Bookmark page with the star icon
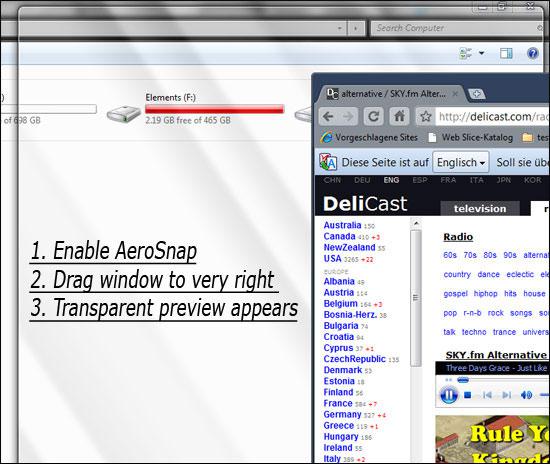 click(x=425, y=116)
